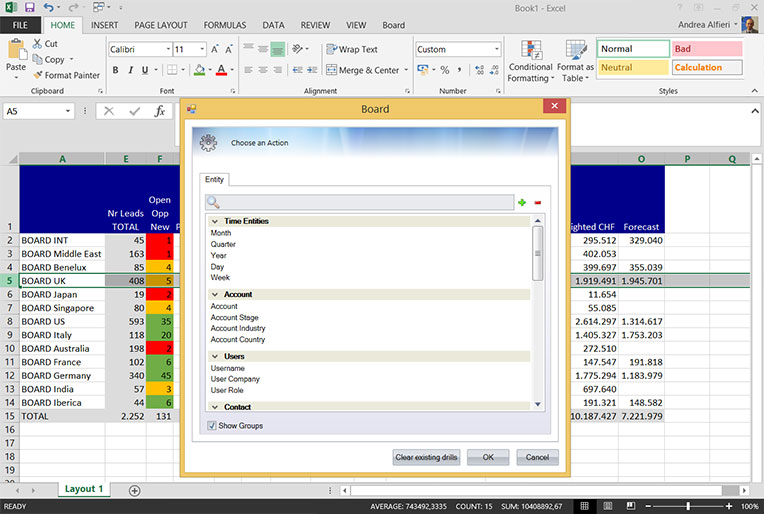764x514 pixels.
Task: Collapse the Time Entities group
Action: tap(214, 221)
